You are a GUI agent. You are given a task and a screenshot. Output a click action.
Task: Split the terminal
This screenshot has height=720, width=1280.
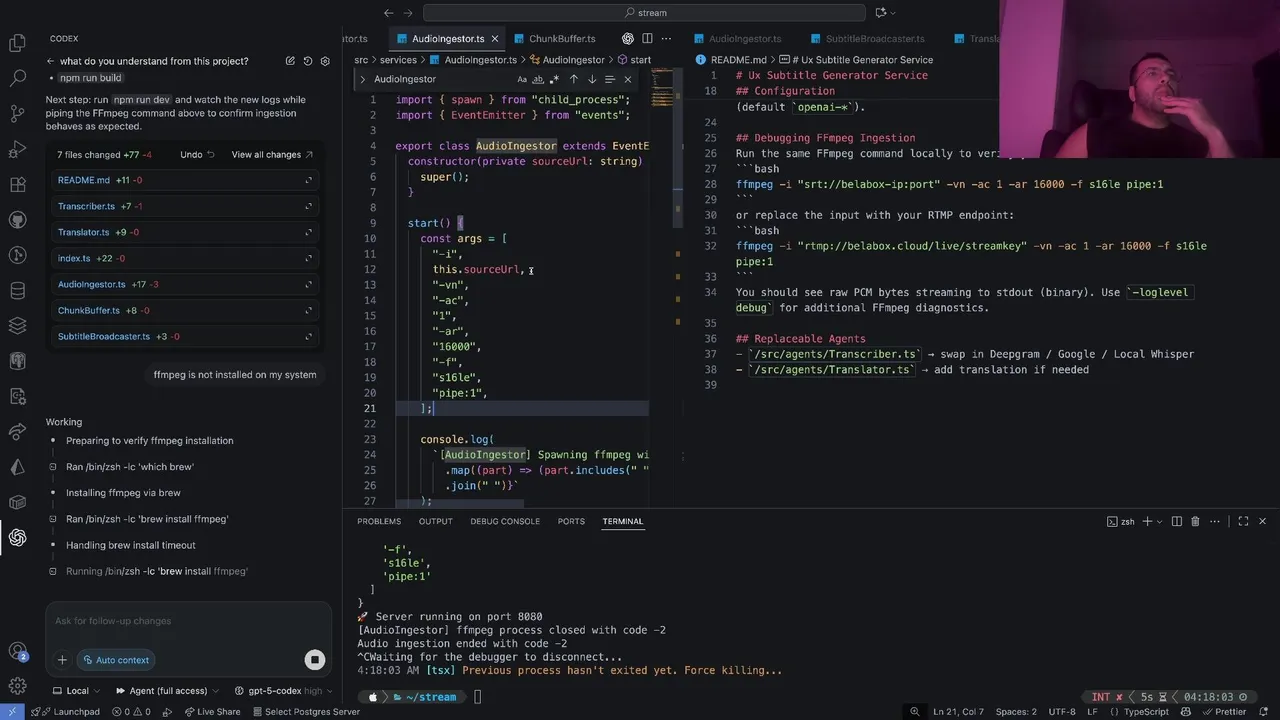point(1177,521)
